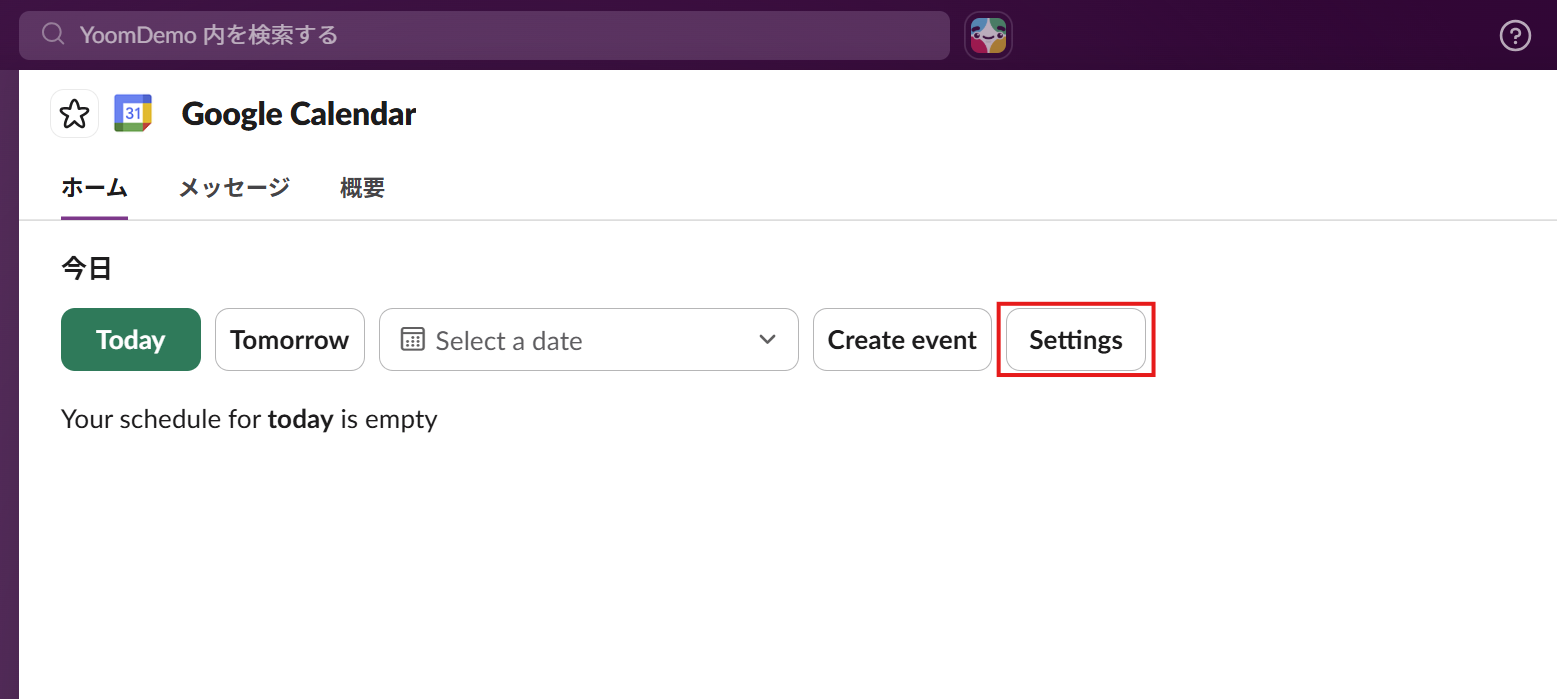The height and width of the screenshot is (699, 1557).
Task: Open the Settings button
Action: [1076, 340]
